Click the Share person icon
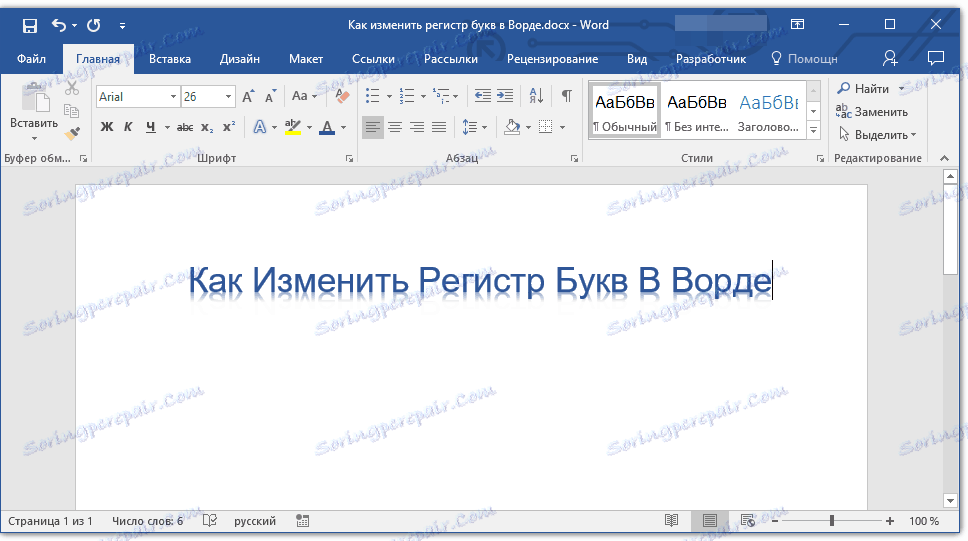 pos(890,58)
